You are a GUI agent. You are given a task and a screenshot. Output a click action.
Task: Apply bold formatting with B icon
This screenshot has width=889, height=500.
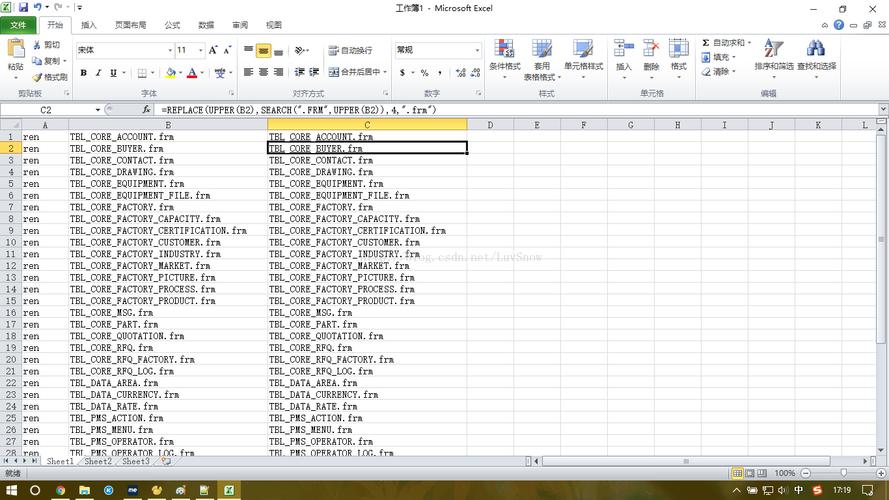84,73
